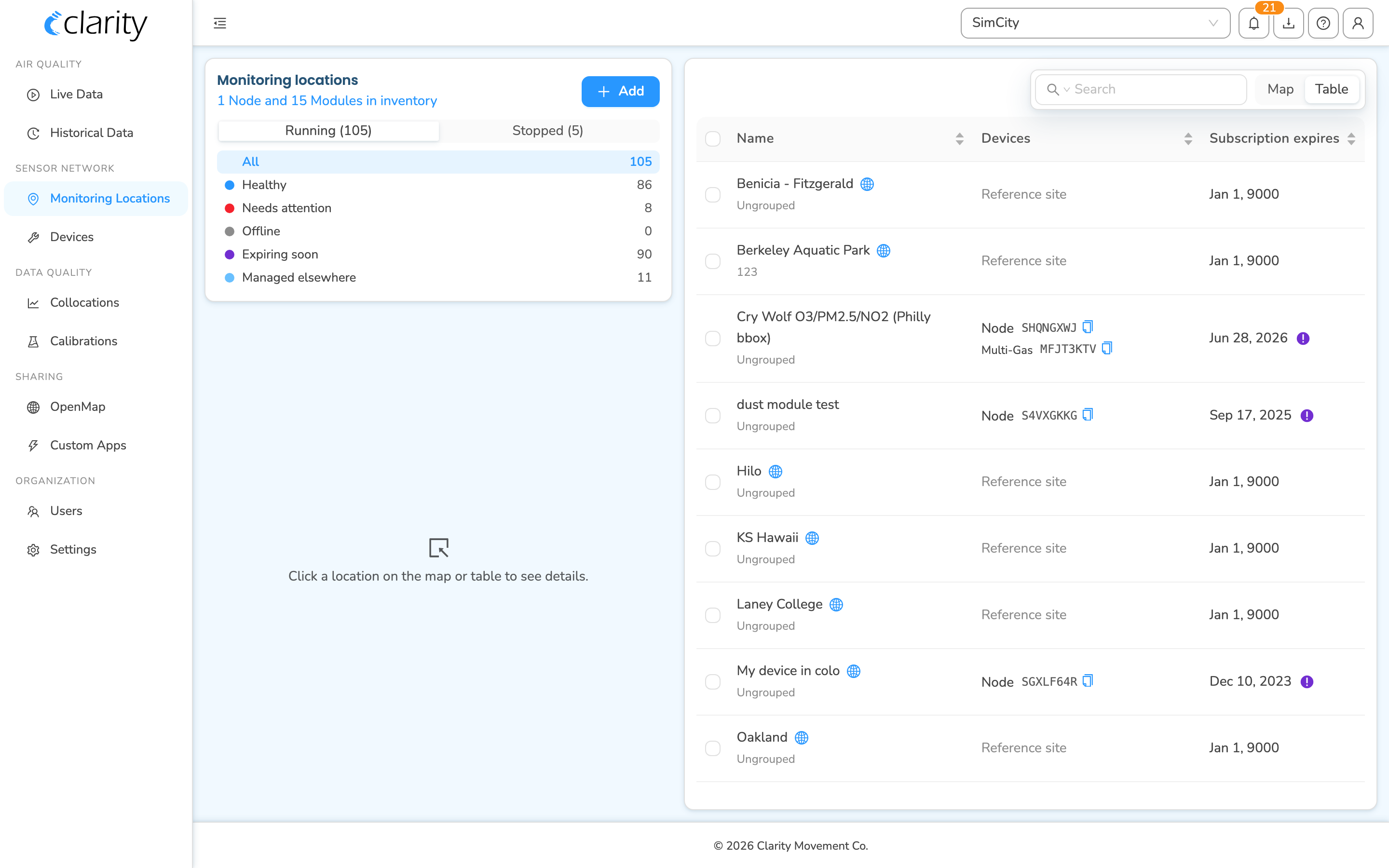Open the search type chevron in search box

[x=1066, y=90]
